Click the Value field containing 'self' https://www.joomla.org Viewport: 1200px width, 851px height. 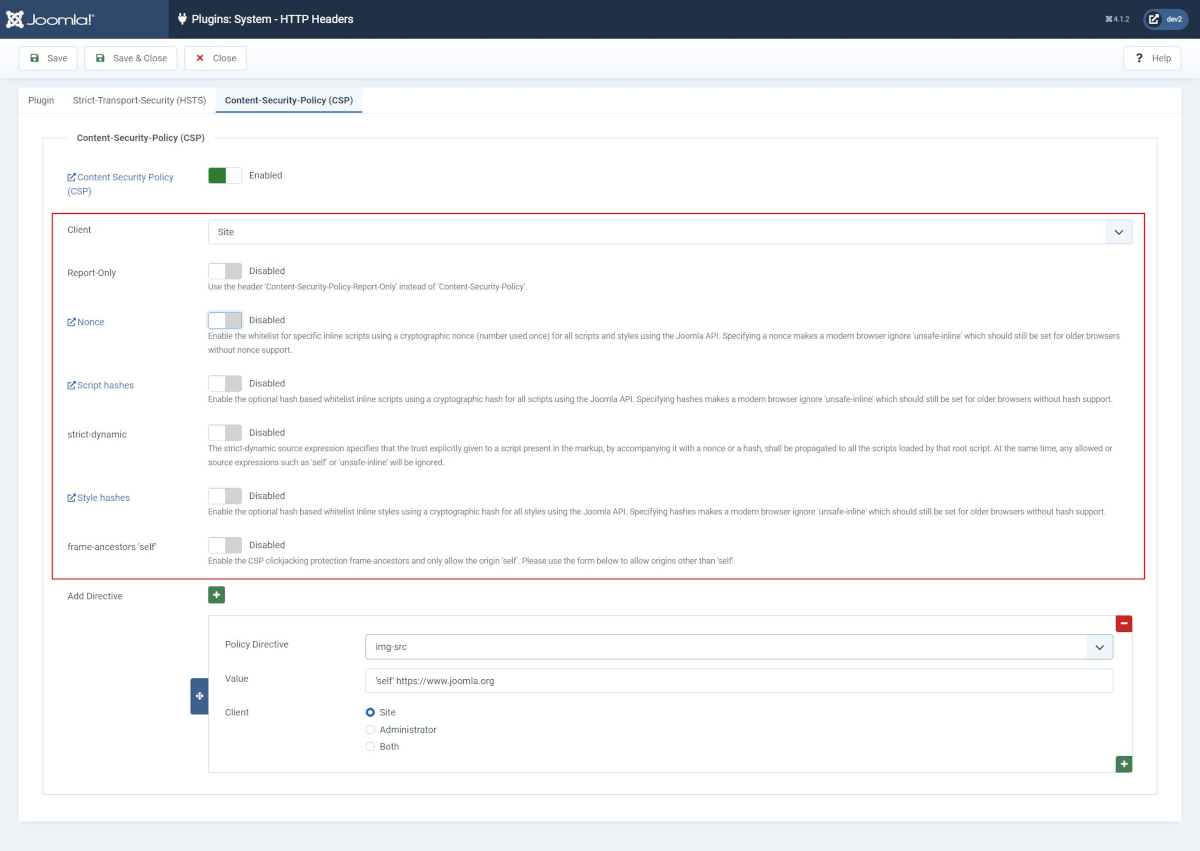point(738,679)
